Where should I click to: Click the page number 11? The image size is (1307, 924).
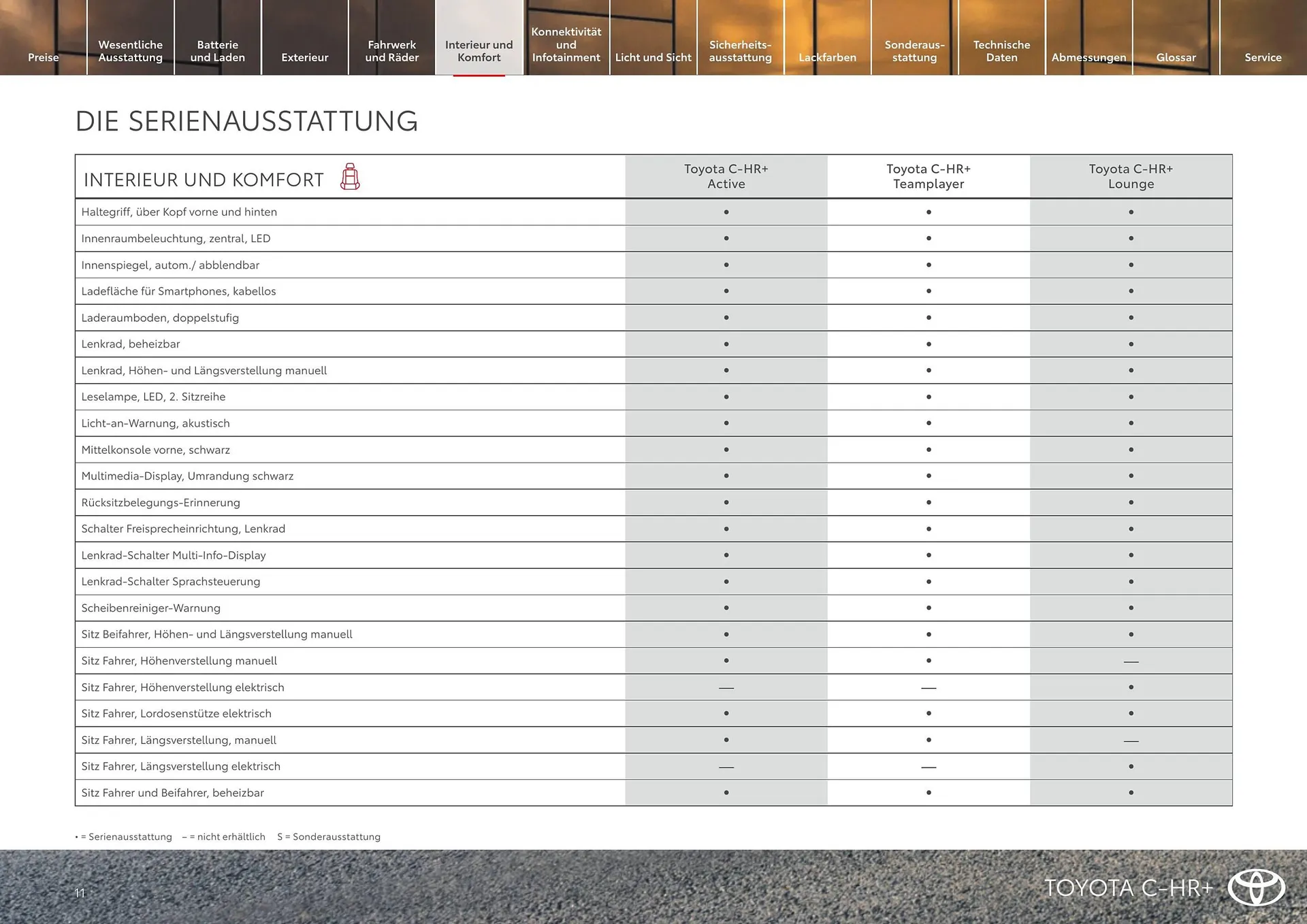80,893
